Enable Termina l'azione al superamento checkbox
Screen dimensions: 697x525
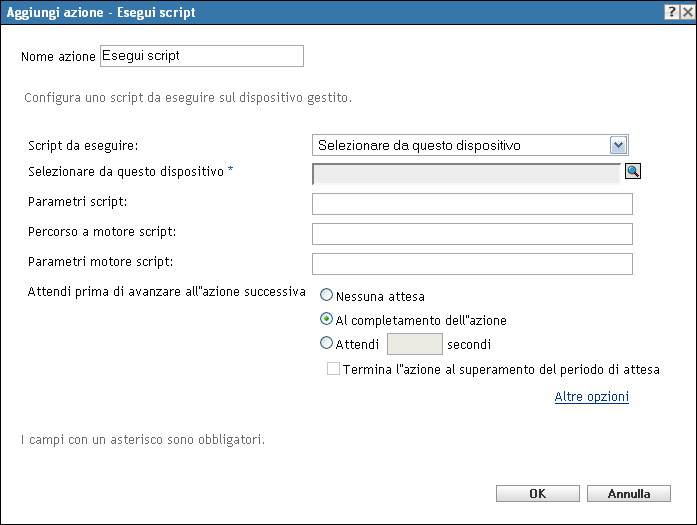pyautogui.click(x=333, y=369)
